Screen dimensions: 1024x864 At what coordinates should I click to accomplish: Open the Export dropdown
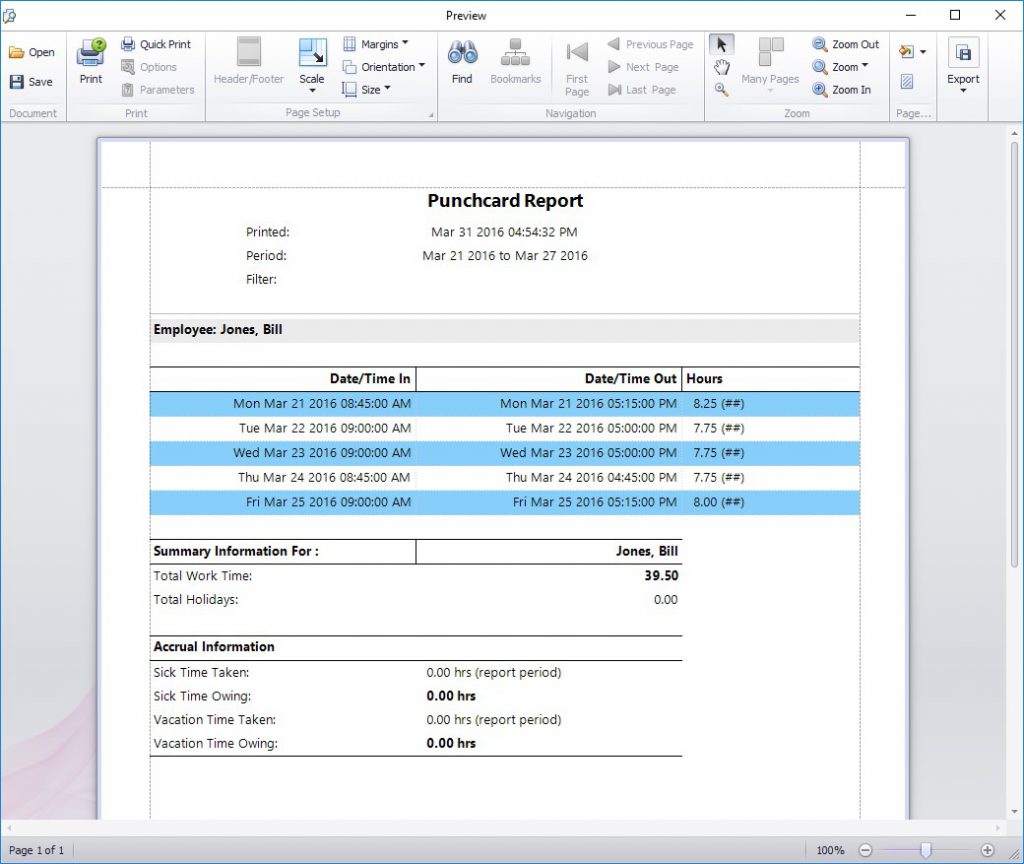point(963,65)
